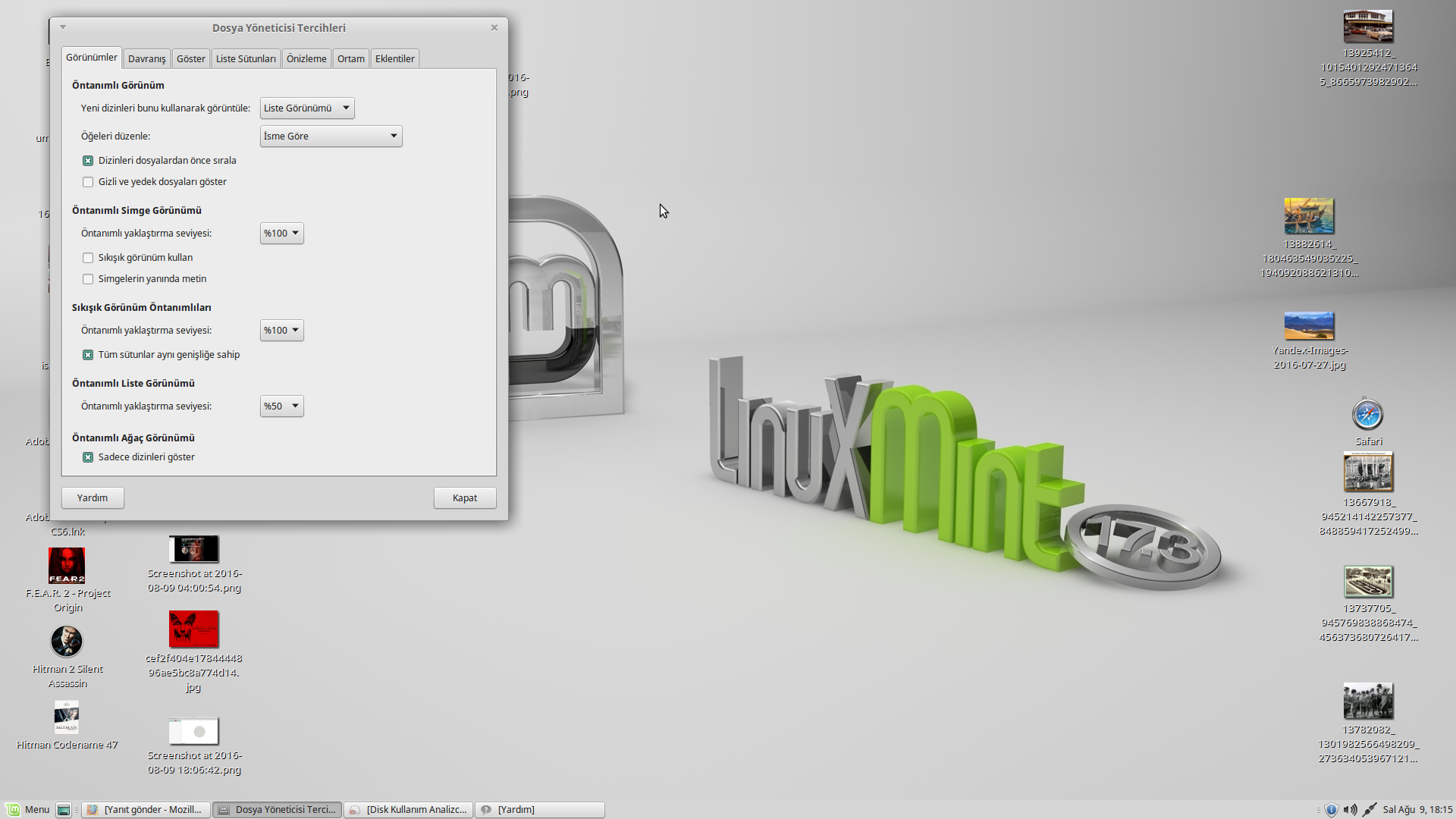Select the red cef2f404e17844448 jpg thumbnail

(x=194, y=629)
